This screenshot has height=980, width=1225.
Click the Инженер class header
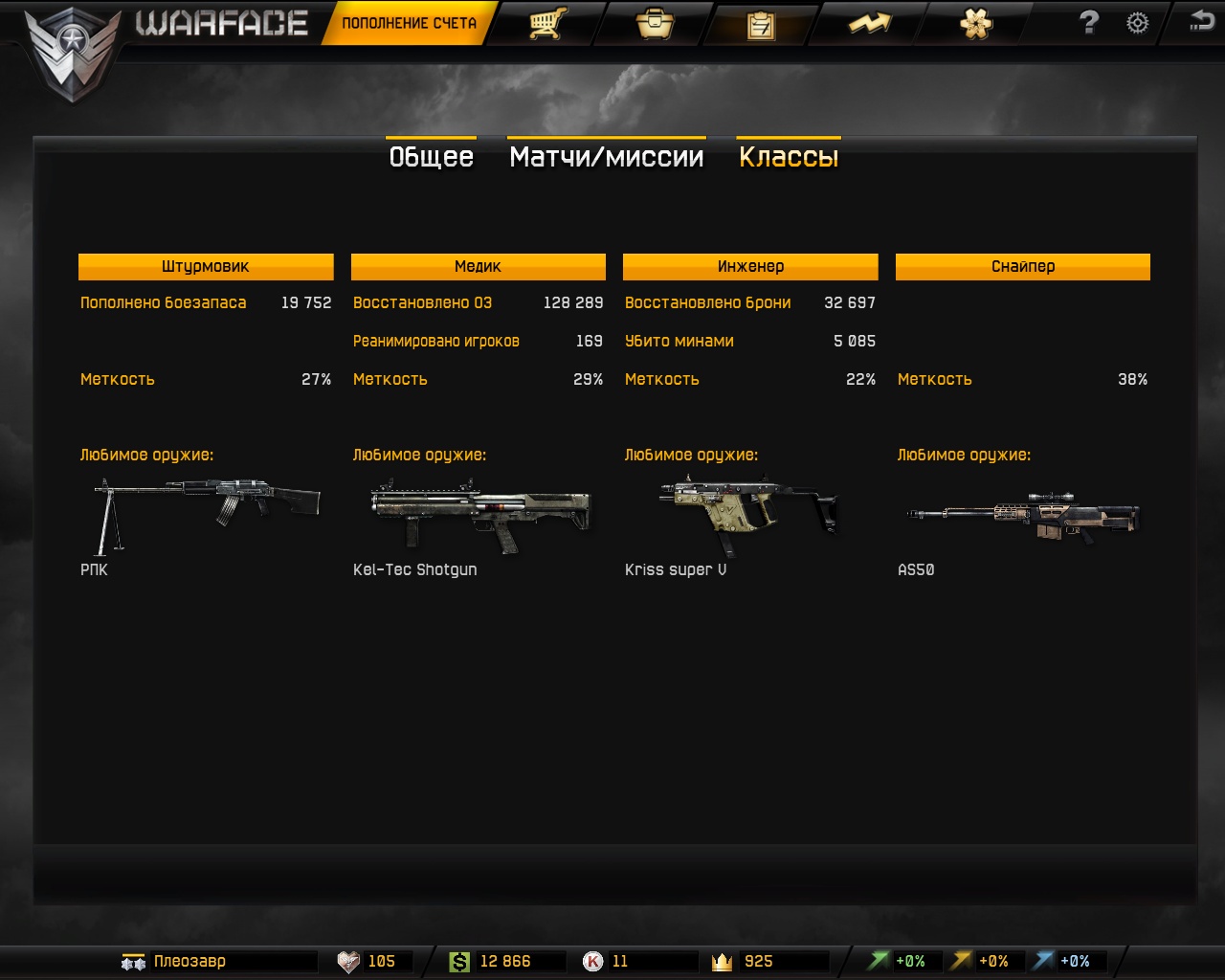click(x=750, y=266)
